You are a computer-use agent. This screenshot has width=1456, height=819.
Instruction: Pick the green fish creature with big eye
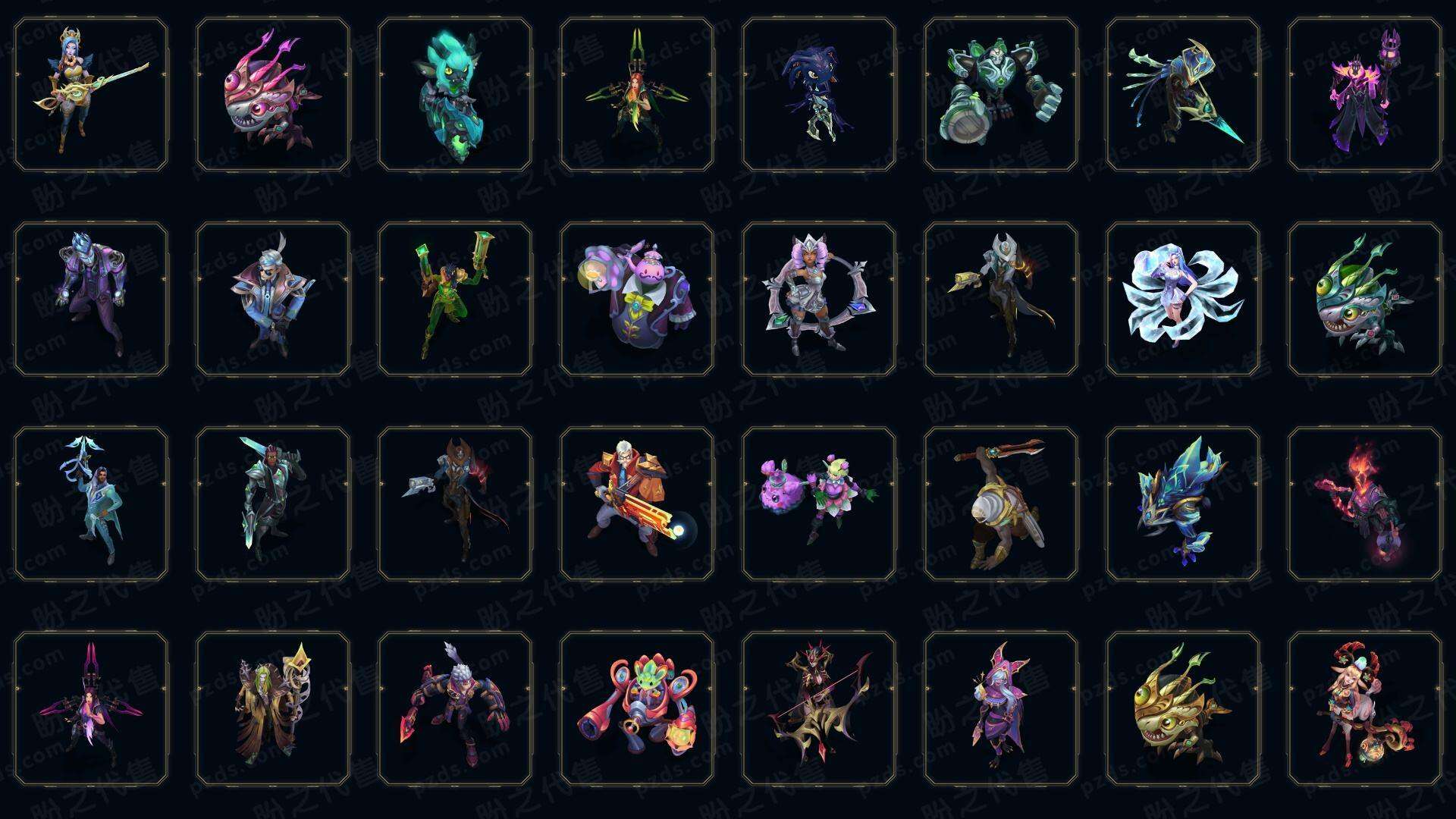pos(1365,299)
